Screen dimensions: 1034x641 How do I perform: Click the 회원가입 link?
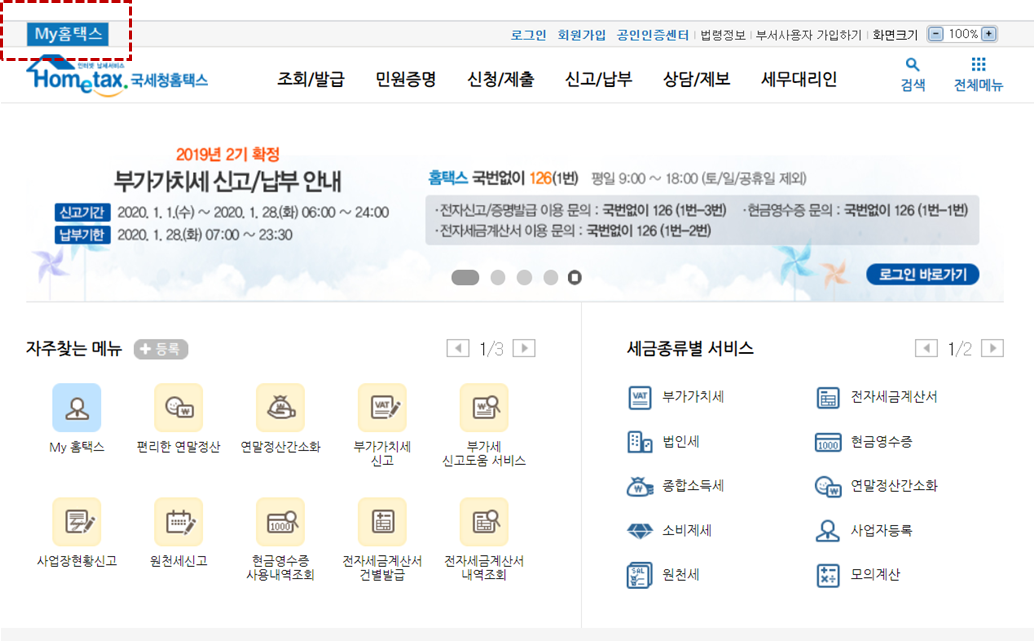(581, 35)
